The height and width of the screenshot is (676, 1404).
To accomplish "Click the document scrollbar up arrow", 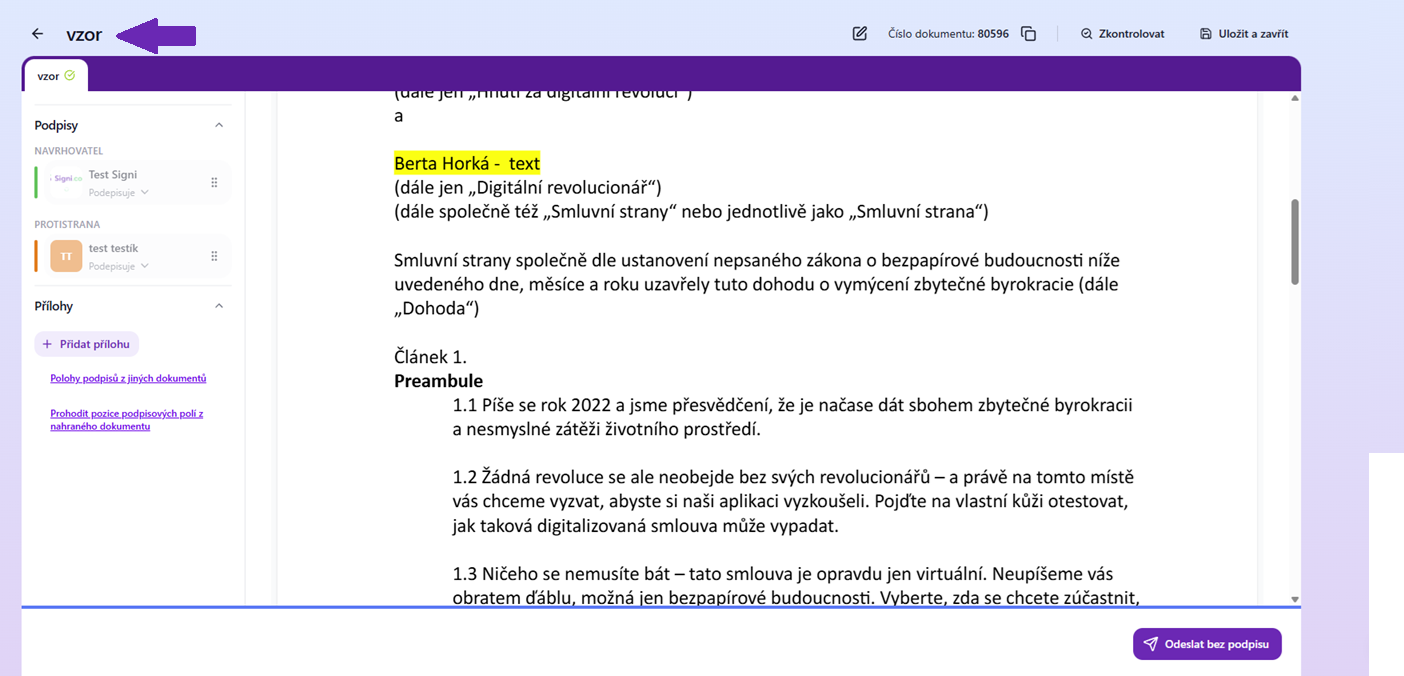I will tap(1295, 98).
